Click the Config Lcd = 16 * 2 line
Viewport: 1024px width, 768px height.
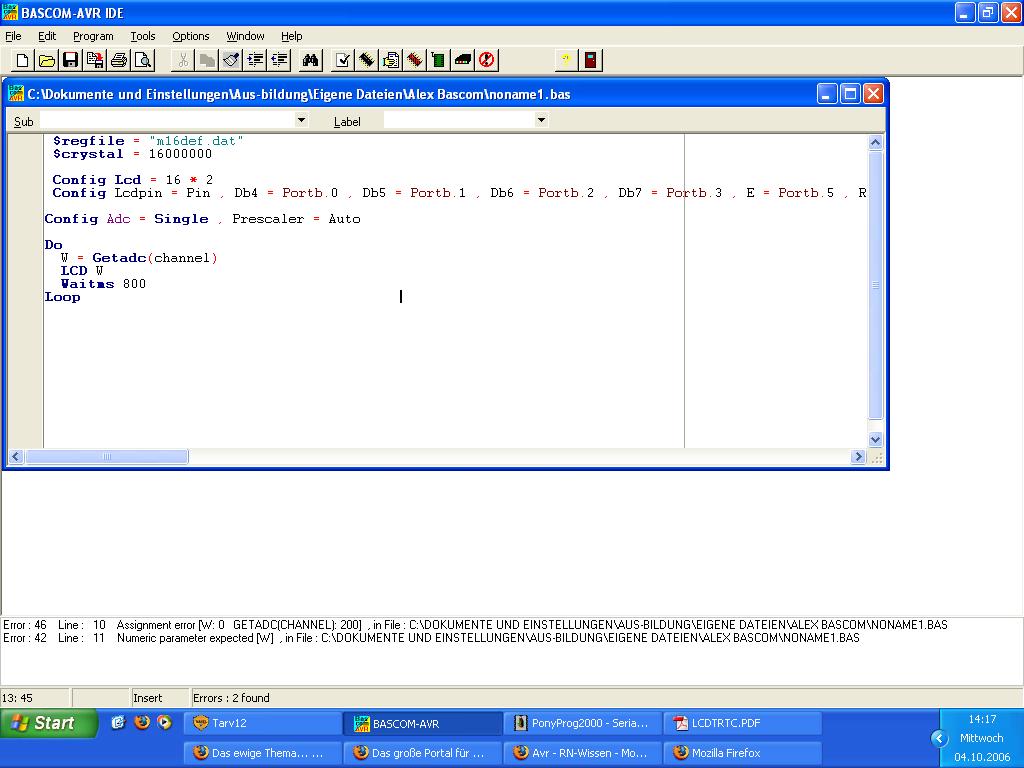pyautogui.click(x=133, y=180)
